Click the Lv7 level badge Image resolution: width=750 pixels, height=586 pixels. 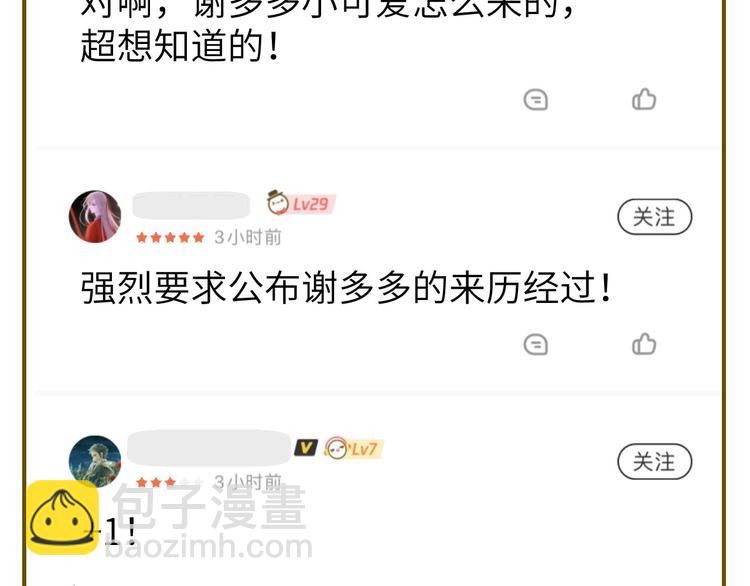[x=353, y=448]
